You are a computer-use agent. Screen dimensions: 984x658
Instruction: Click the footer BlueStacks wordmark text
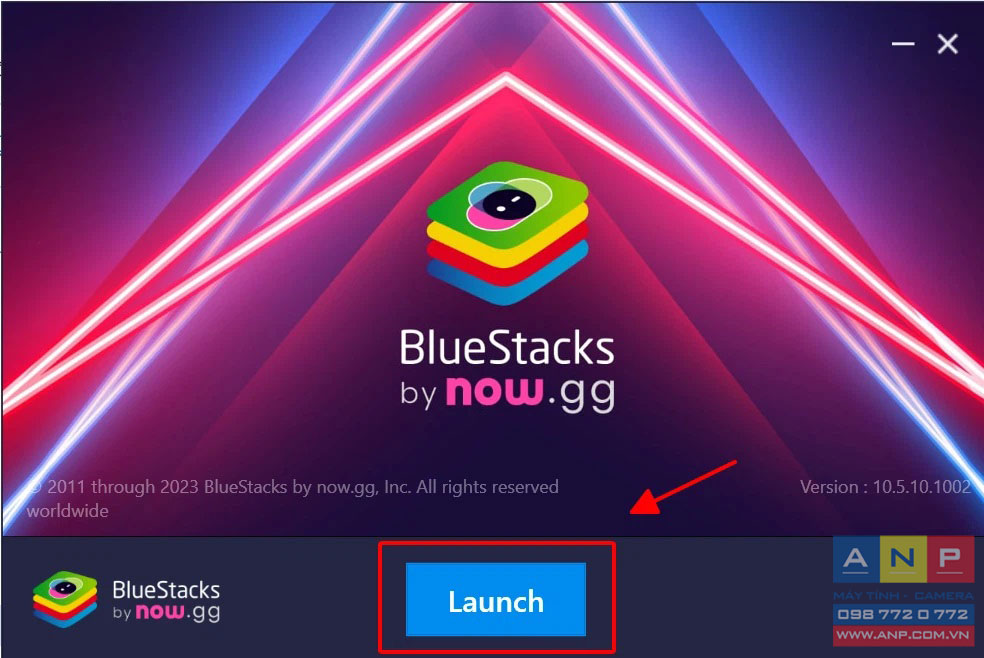pos(166,590)
